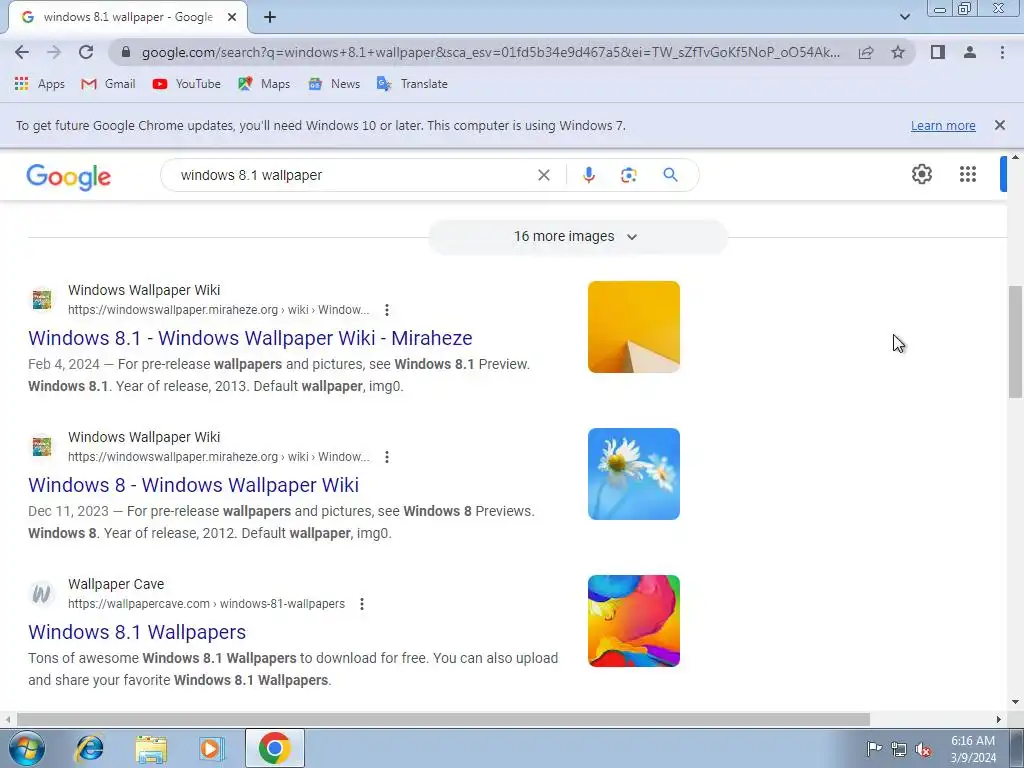View site information lock icon
This screenshot has height=768, width=1024.
[x=126, y=52]
